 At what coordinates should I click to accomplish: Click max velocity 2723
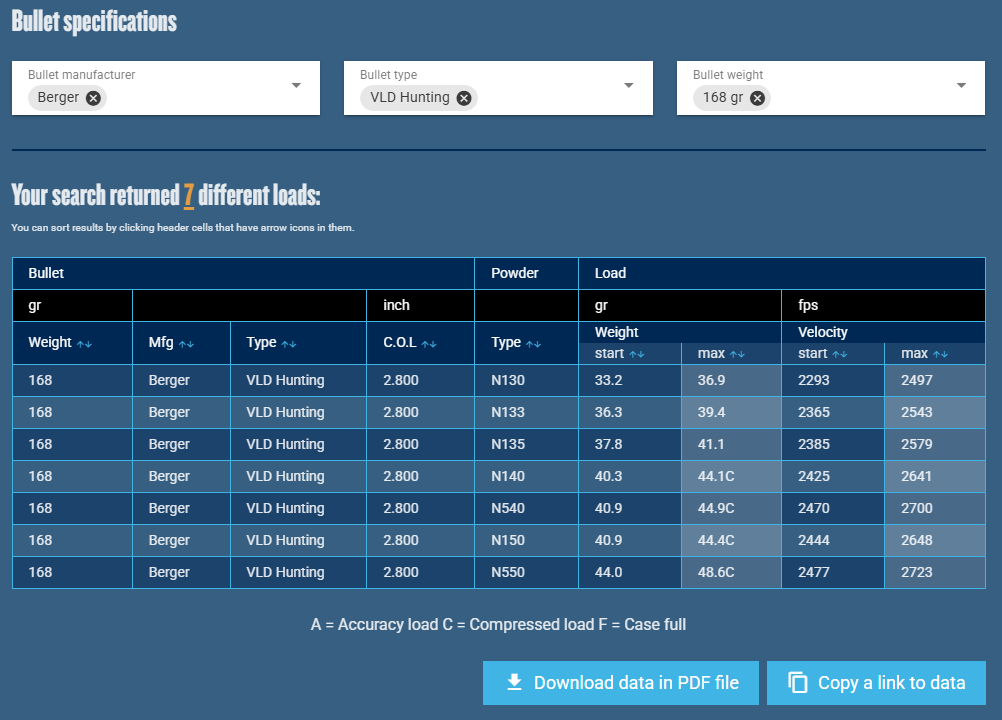point(916,572)
